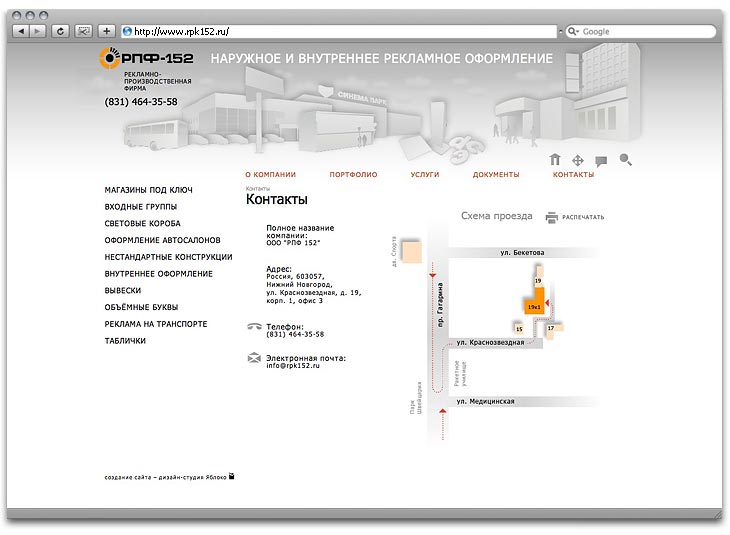The image size is (730, 535).
Task: Click the envelope icon beside Электронная почта
Action: (x=254, y=358)
